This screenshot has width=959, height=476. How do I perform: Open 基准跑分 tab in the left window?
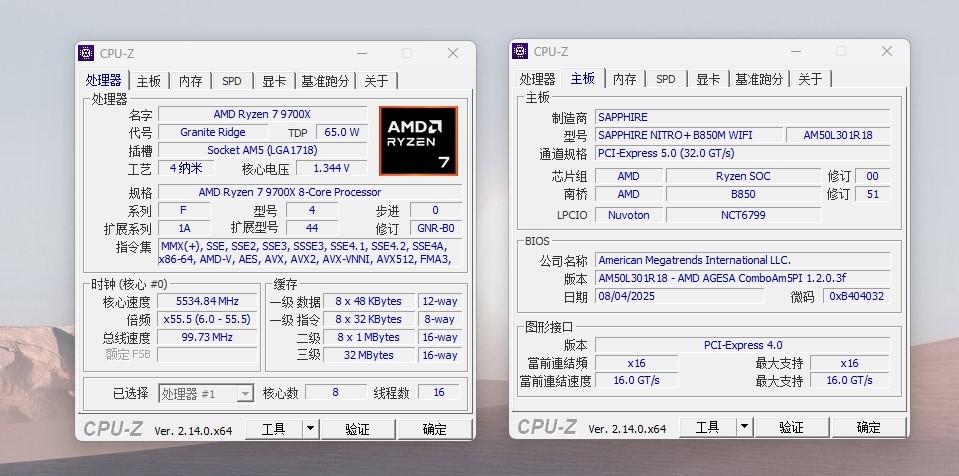tap(325, 81)
